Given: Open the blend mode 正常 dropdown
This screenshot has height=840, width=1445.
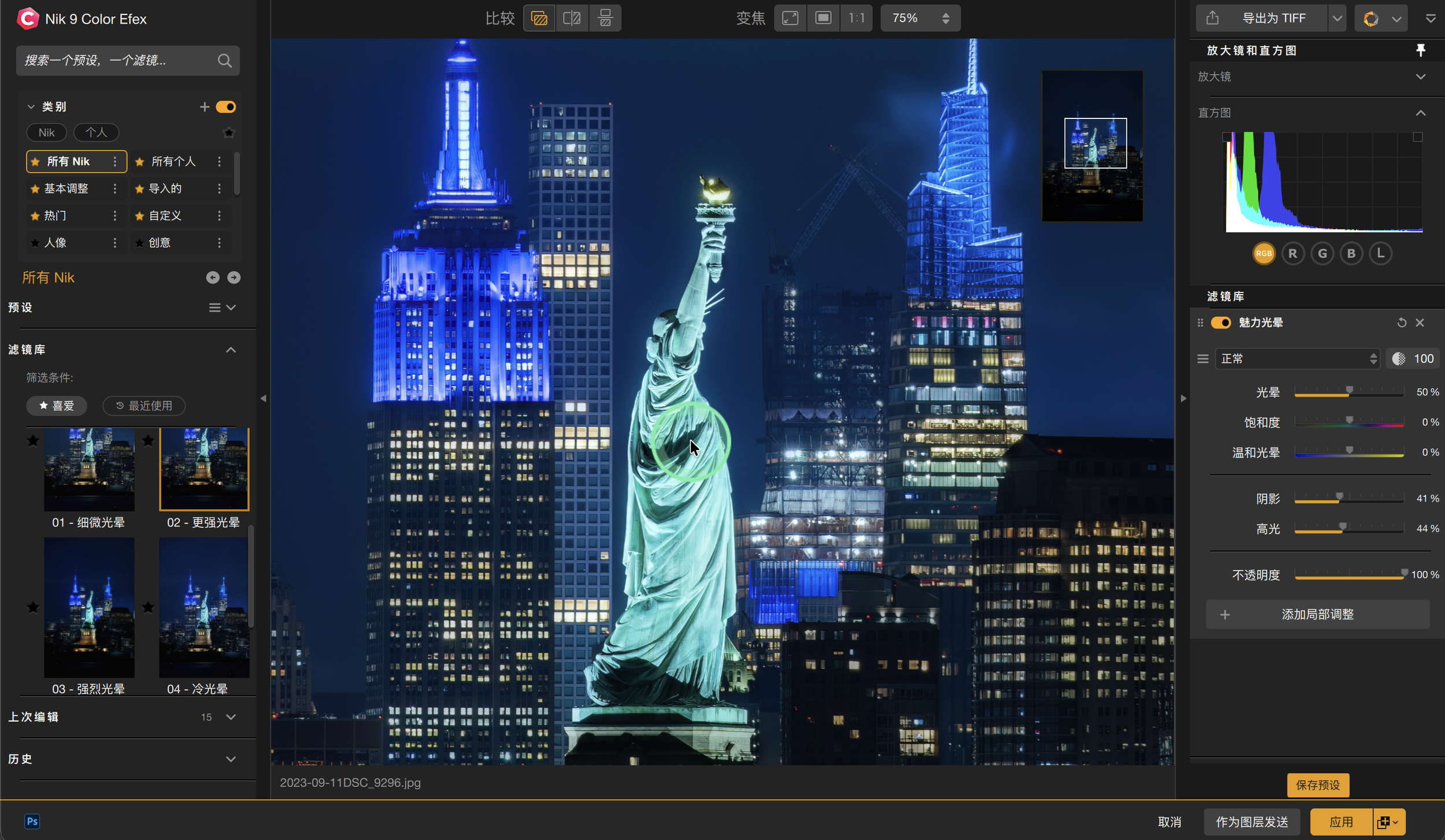Looking at the screenshot, I should click(1298, 359).
